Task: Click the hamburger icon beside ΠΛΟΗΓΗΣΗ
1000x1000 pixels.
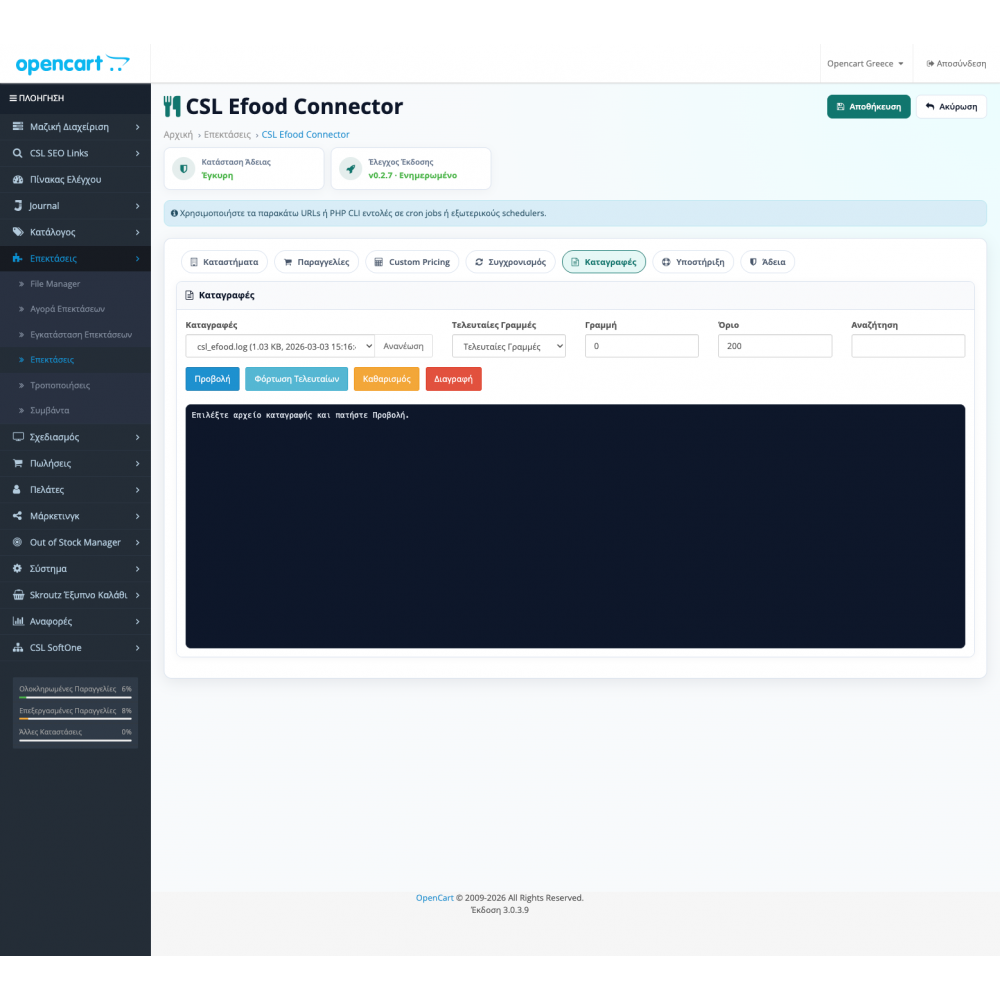Action: click(x=13, y=98)
